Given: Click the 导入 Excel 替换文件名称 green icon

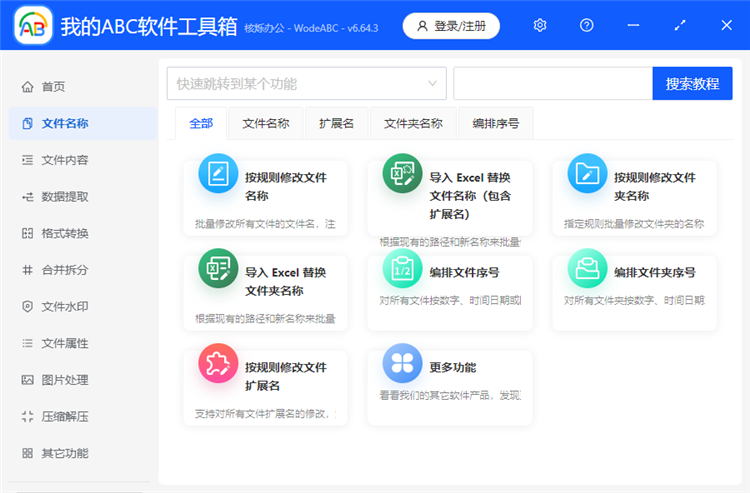Looking at the screenshot, I should coord(402,174).
